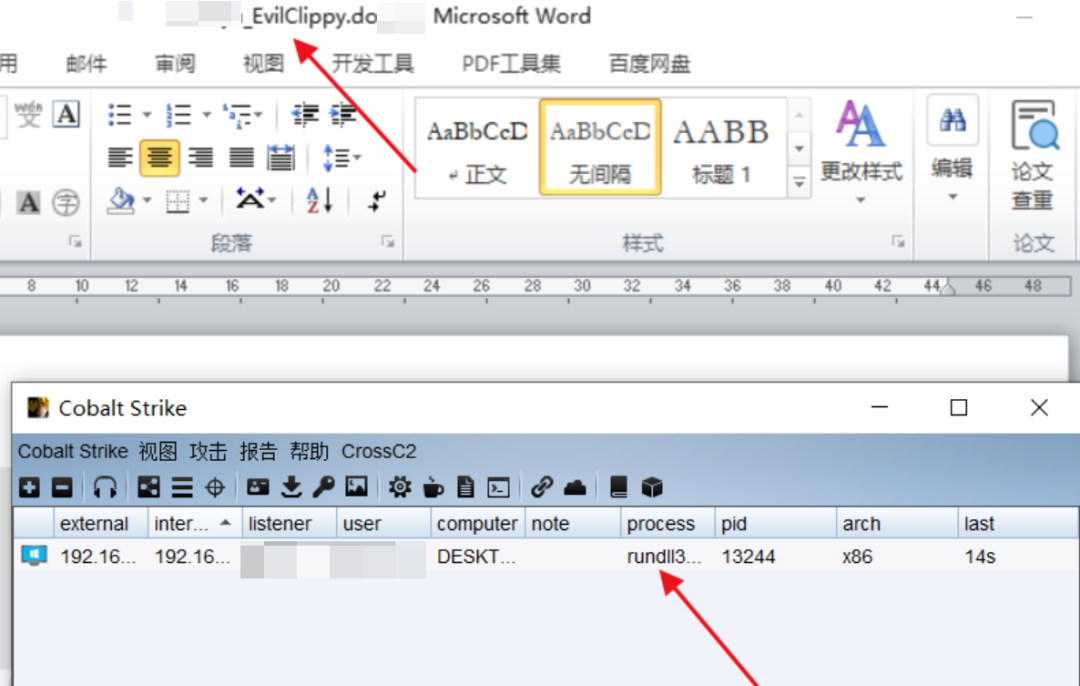1080x686 pixels.
Task: Open the 报告 menu in Cobalt Strike
Action: click(x=258, y=451)
